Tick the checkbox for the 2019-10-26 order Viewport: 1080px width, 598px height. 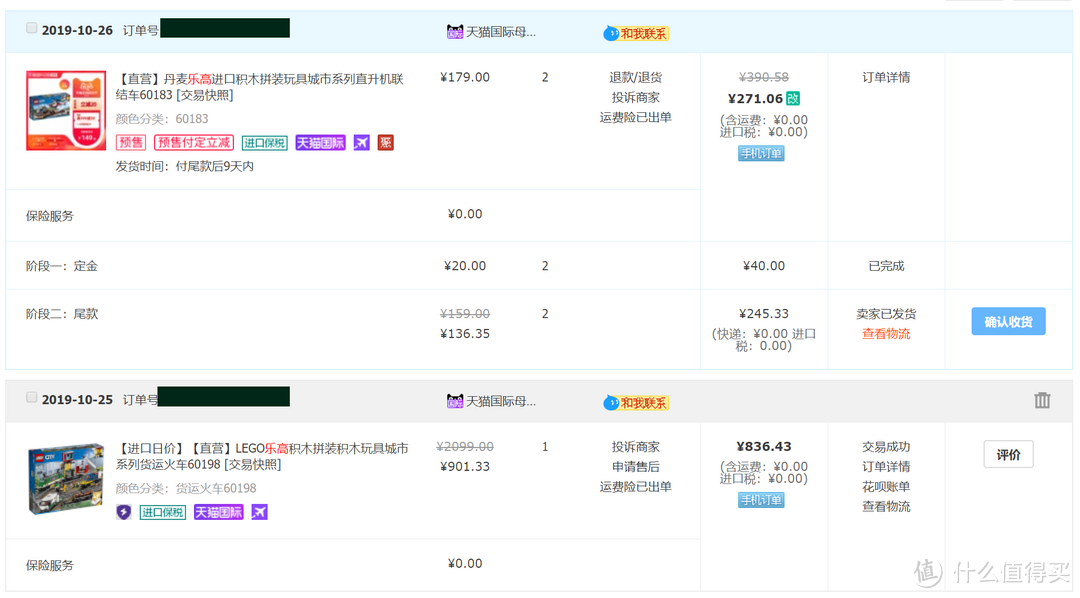[31, 28]
